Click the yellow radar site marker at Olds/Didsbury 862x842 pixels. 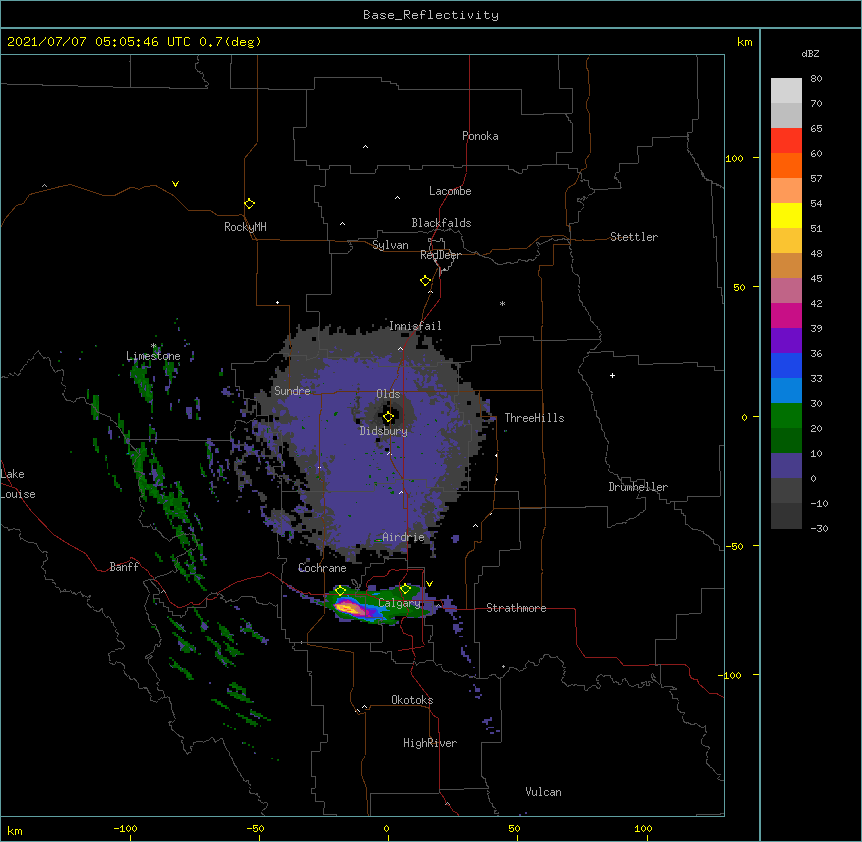(388, 417)
